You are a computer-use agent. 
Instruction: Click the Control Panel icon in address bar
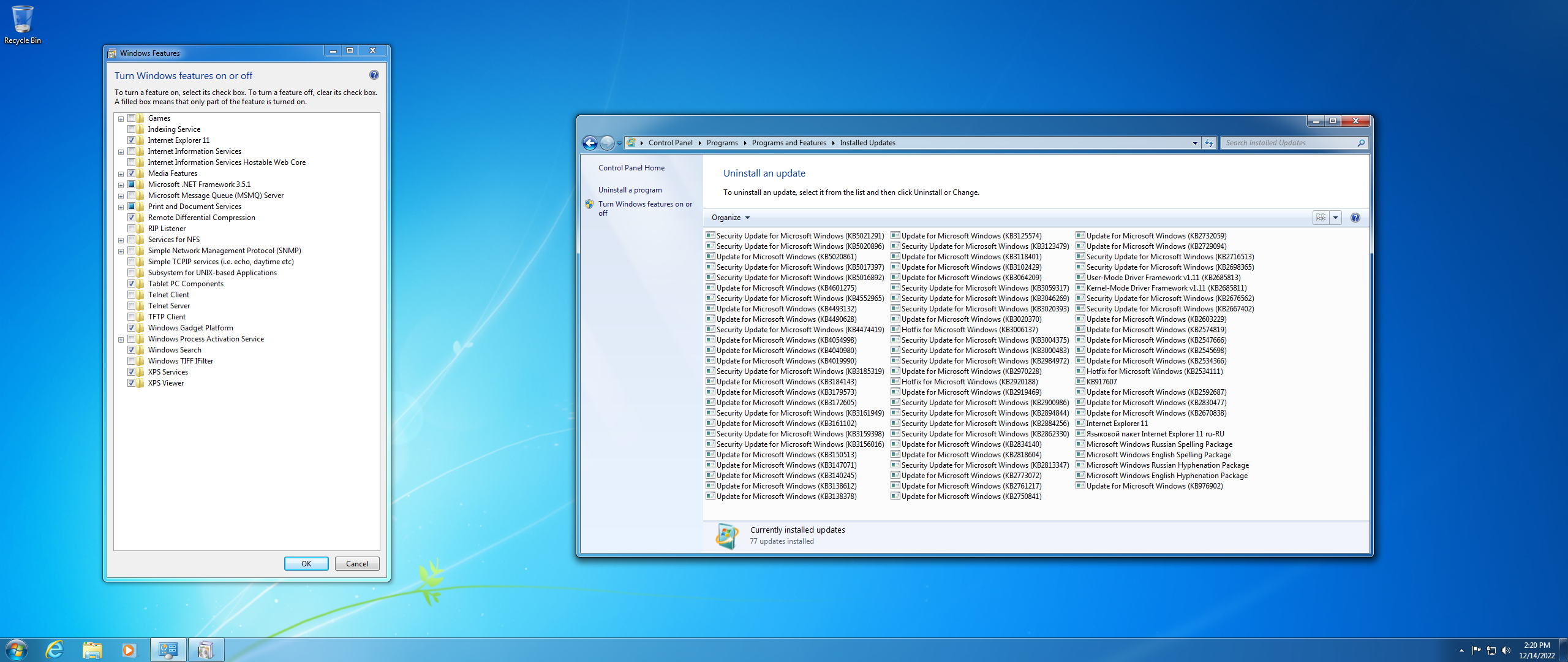[x=631, y=143]
